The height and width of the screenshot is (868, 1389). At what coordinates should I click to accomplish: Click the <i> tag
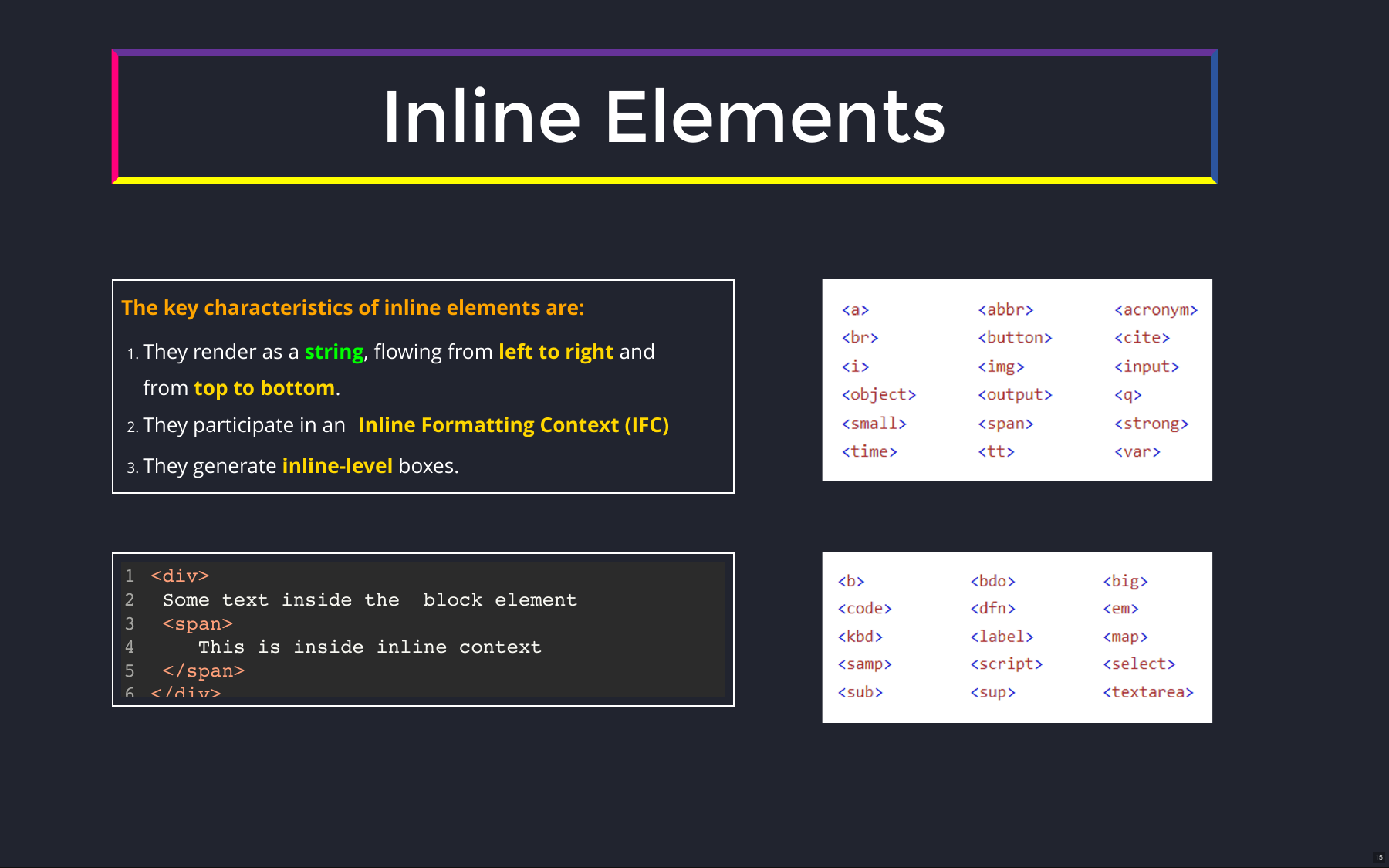click(x=855, y=366)
